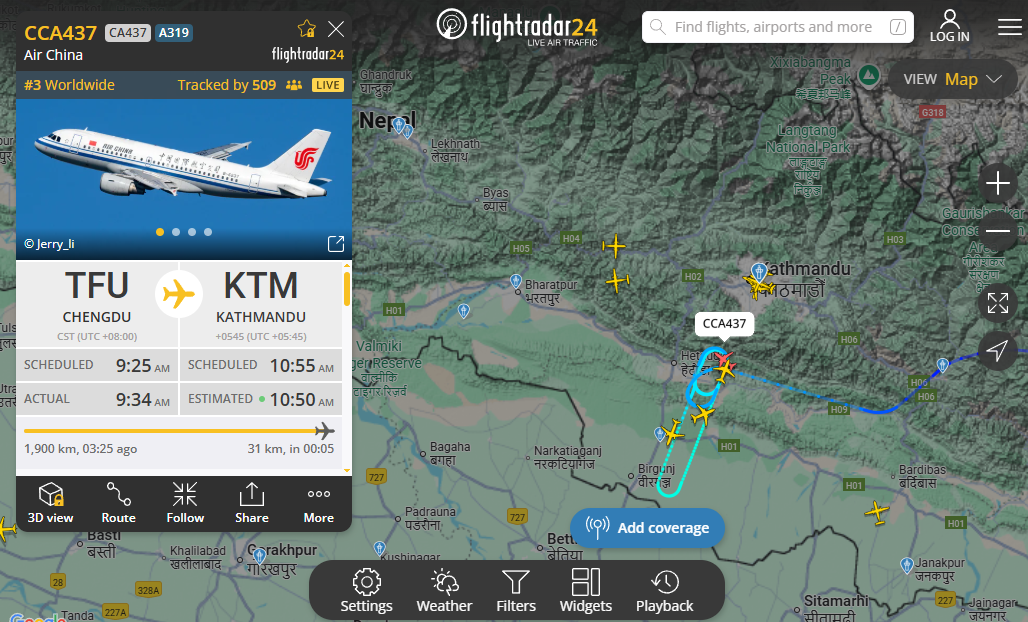
Task: Select the second photo carousel dot
Action: pos(176,232)
